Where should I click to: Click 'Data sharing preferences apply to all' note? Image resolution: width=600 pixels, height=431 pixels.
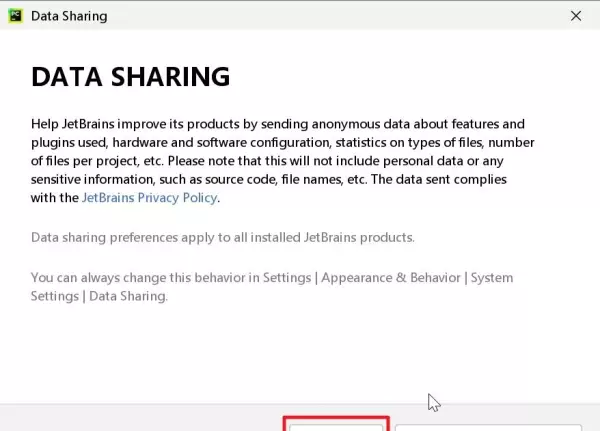click(223, 238)
